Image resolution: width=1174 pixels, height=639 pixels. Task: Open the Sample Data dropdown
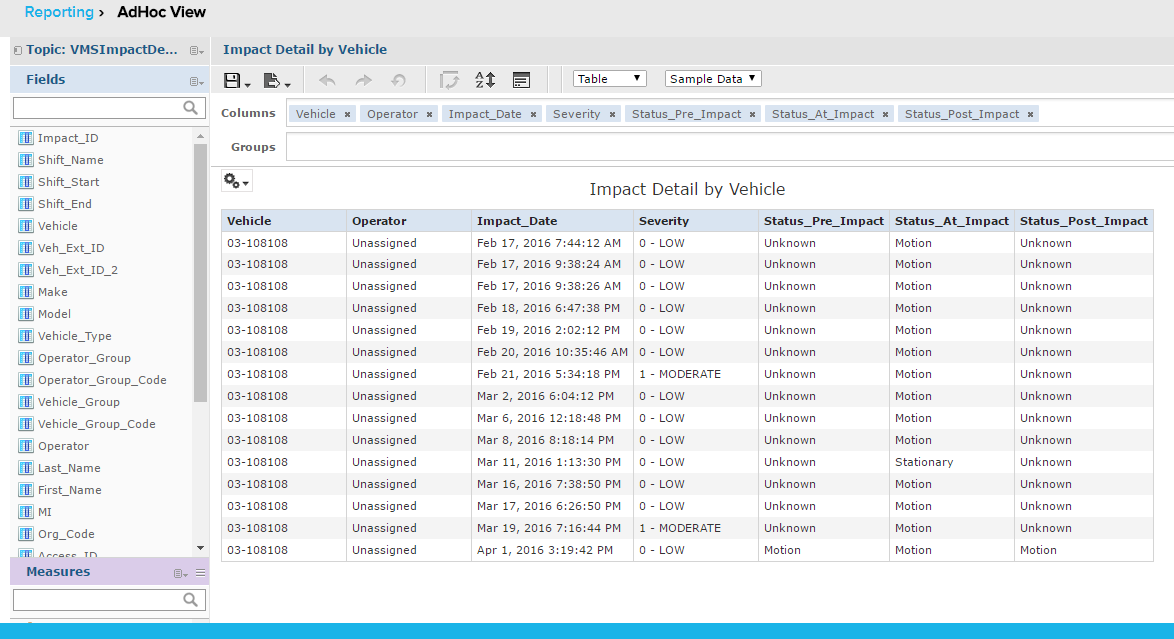[712, 79]
